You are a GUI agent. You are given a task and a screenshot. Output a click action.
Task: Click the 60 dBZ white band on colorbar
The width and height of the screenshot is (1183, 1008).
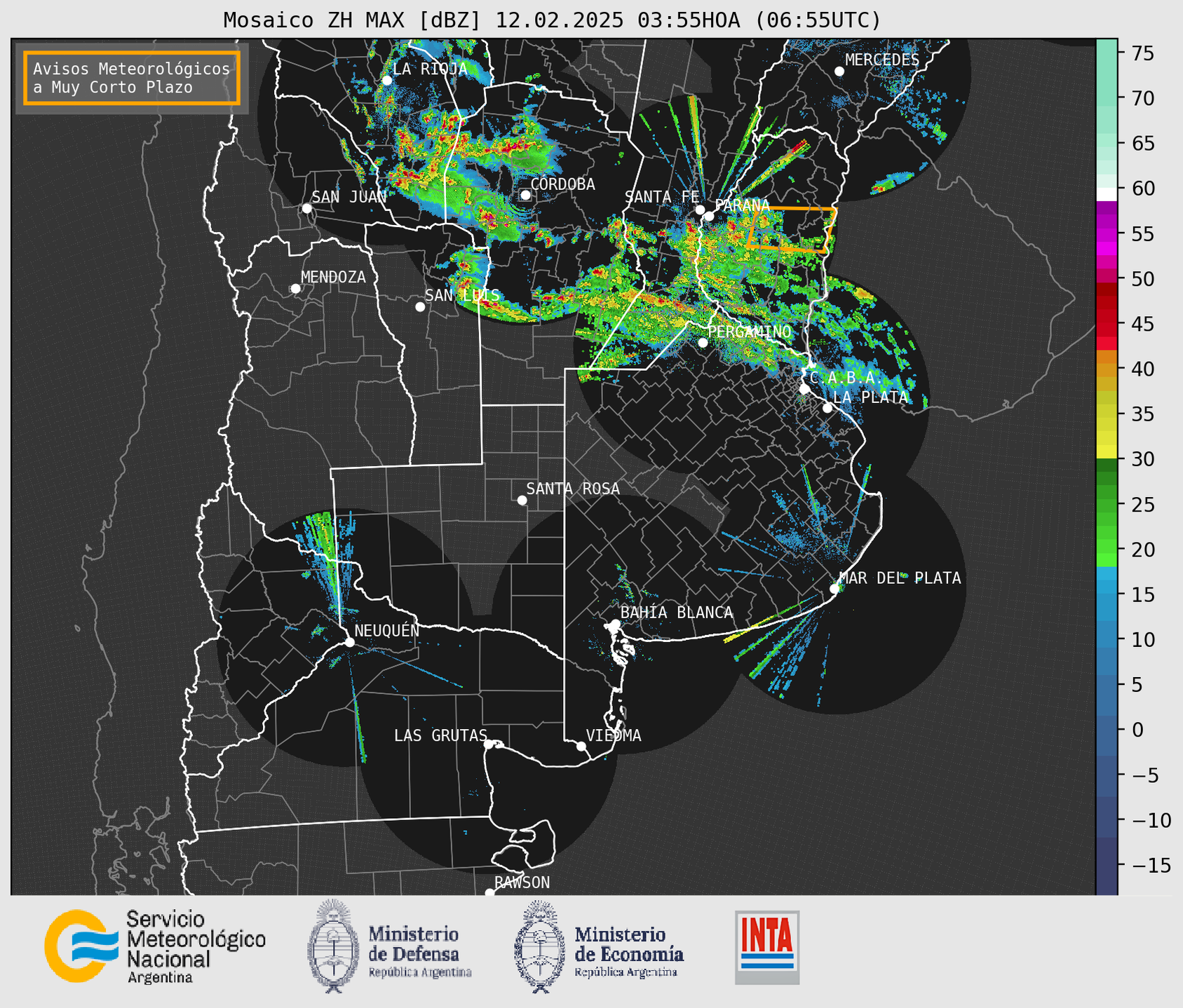(x=1107, y=193)
